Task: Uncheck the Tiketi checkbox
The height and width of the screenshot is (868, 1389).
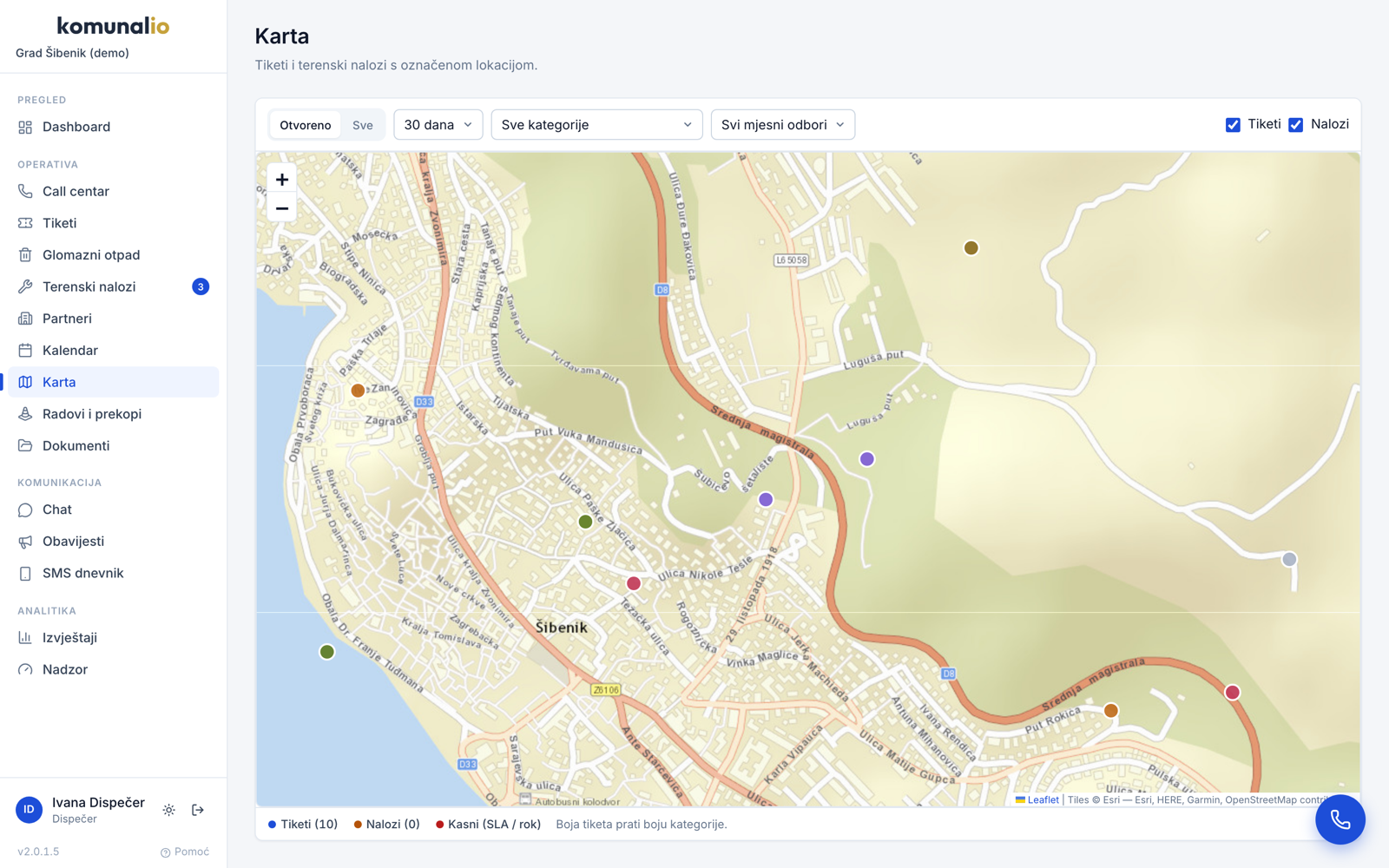Action: point(1233,125)
